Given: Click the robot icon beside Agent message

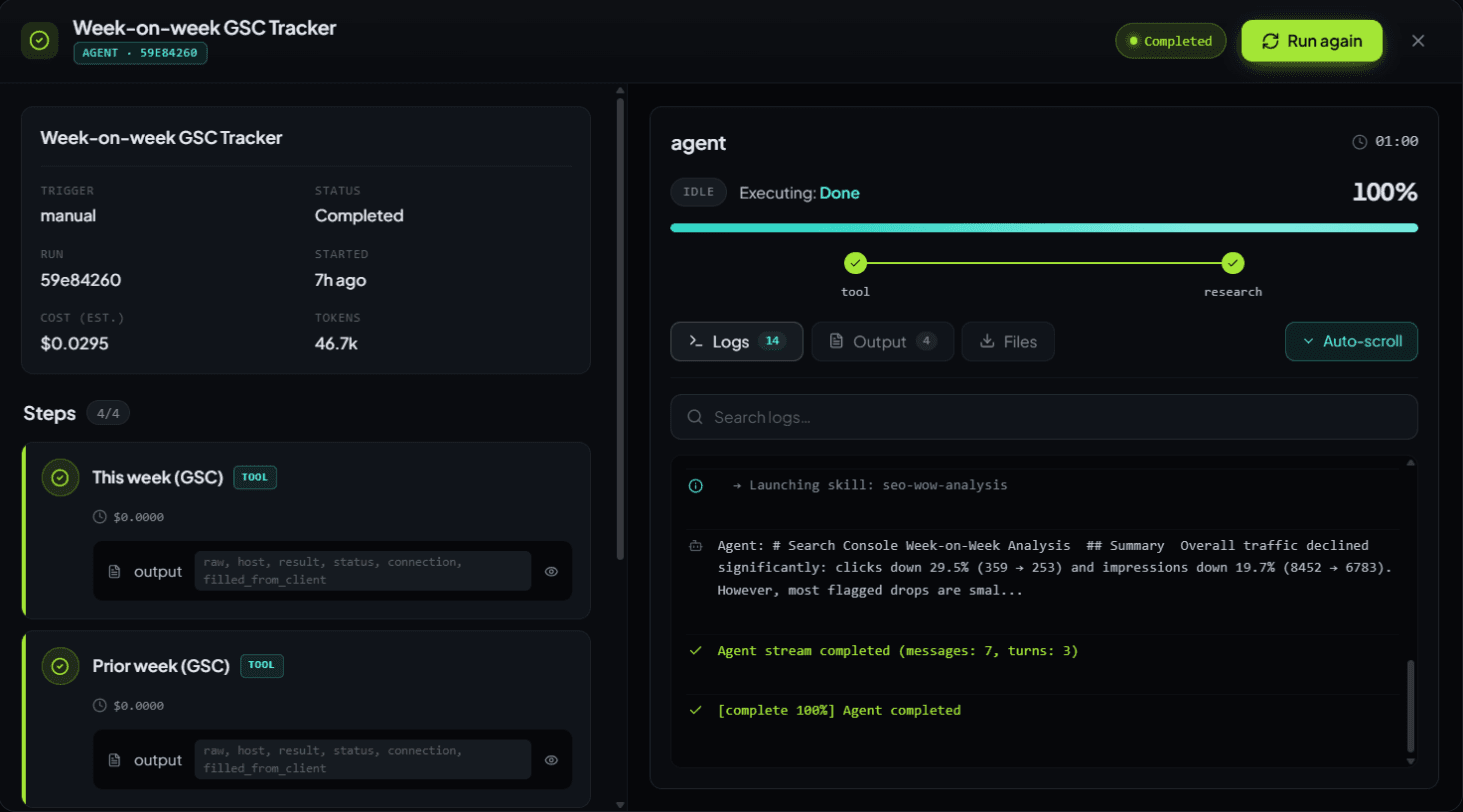Looking at the screenshot, I should 696,546.
